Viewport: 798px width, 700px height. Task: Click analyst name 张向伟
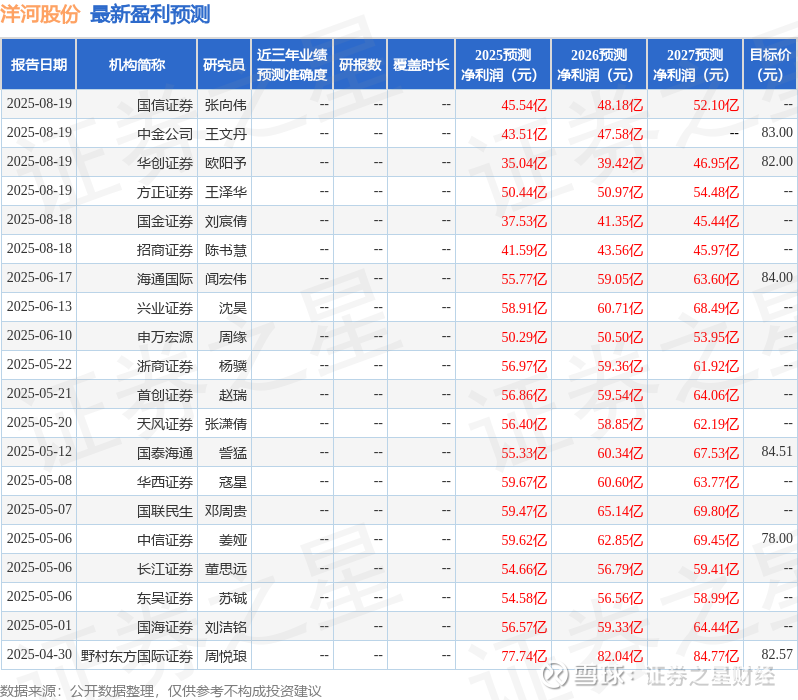click(225, 105)
